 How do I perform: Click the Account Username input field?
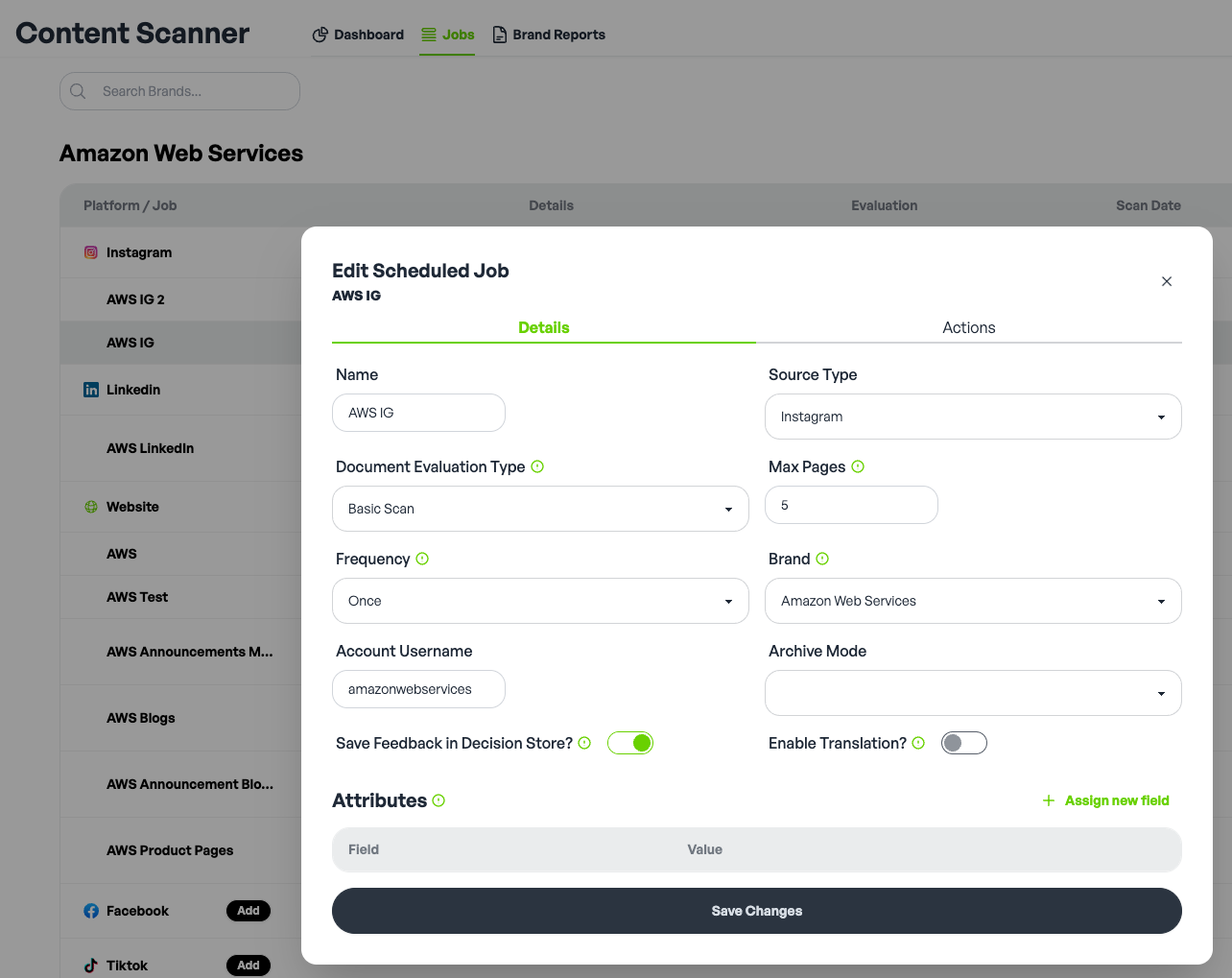point(418,689)
